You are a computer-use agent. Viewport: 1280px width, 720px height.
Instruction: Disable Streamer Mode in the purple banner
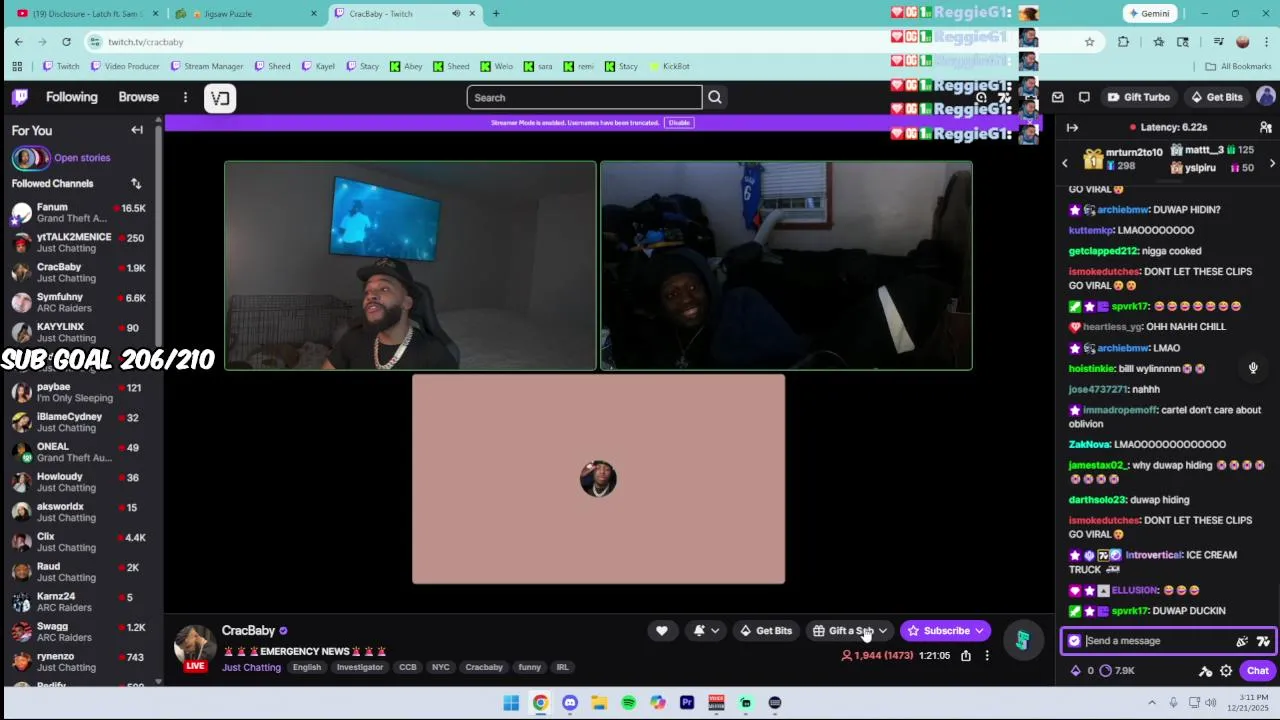(679, 123)
